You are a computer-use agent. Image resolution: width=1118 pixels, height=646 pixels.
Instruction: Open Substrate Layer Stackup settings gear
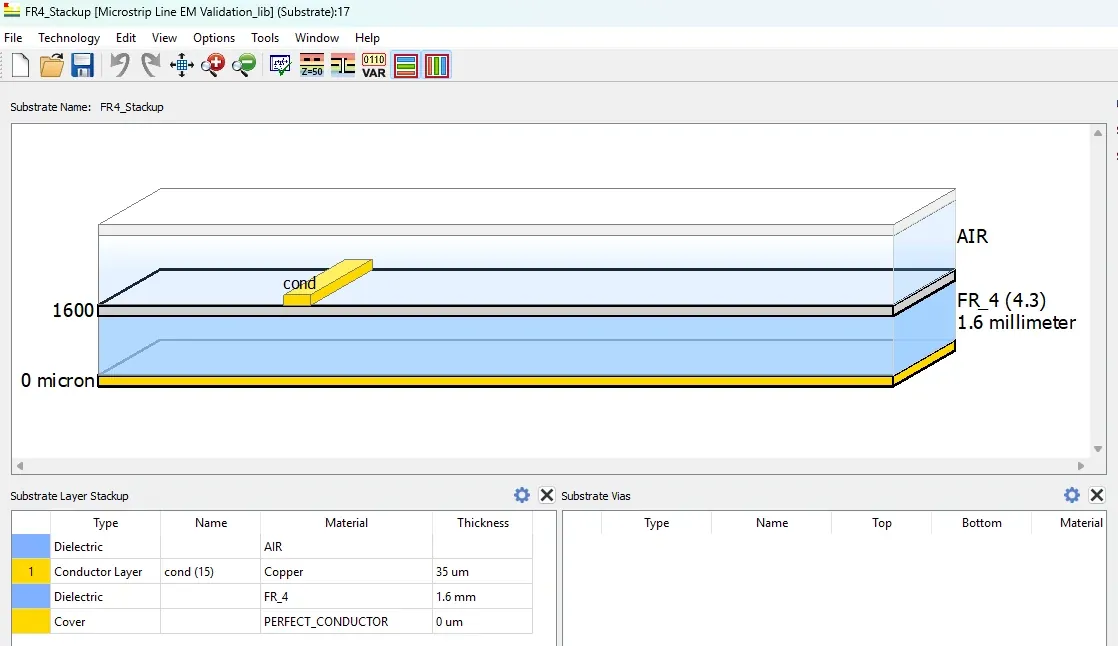tap(522, 495)
